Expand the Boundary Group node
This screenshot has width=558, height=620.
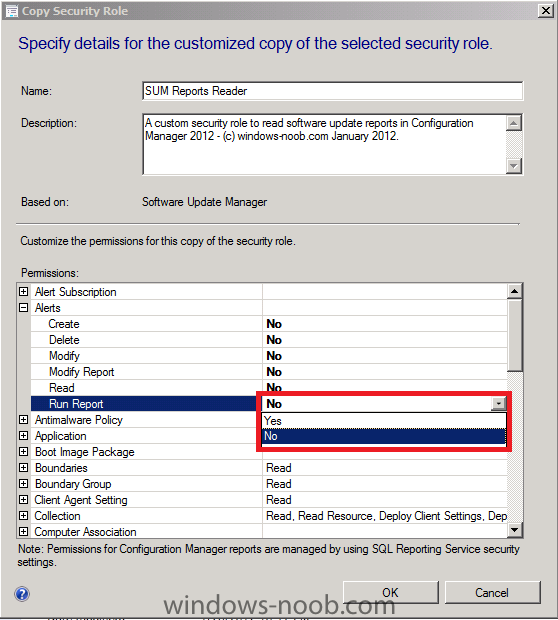(x=24, y=484)
